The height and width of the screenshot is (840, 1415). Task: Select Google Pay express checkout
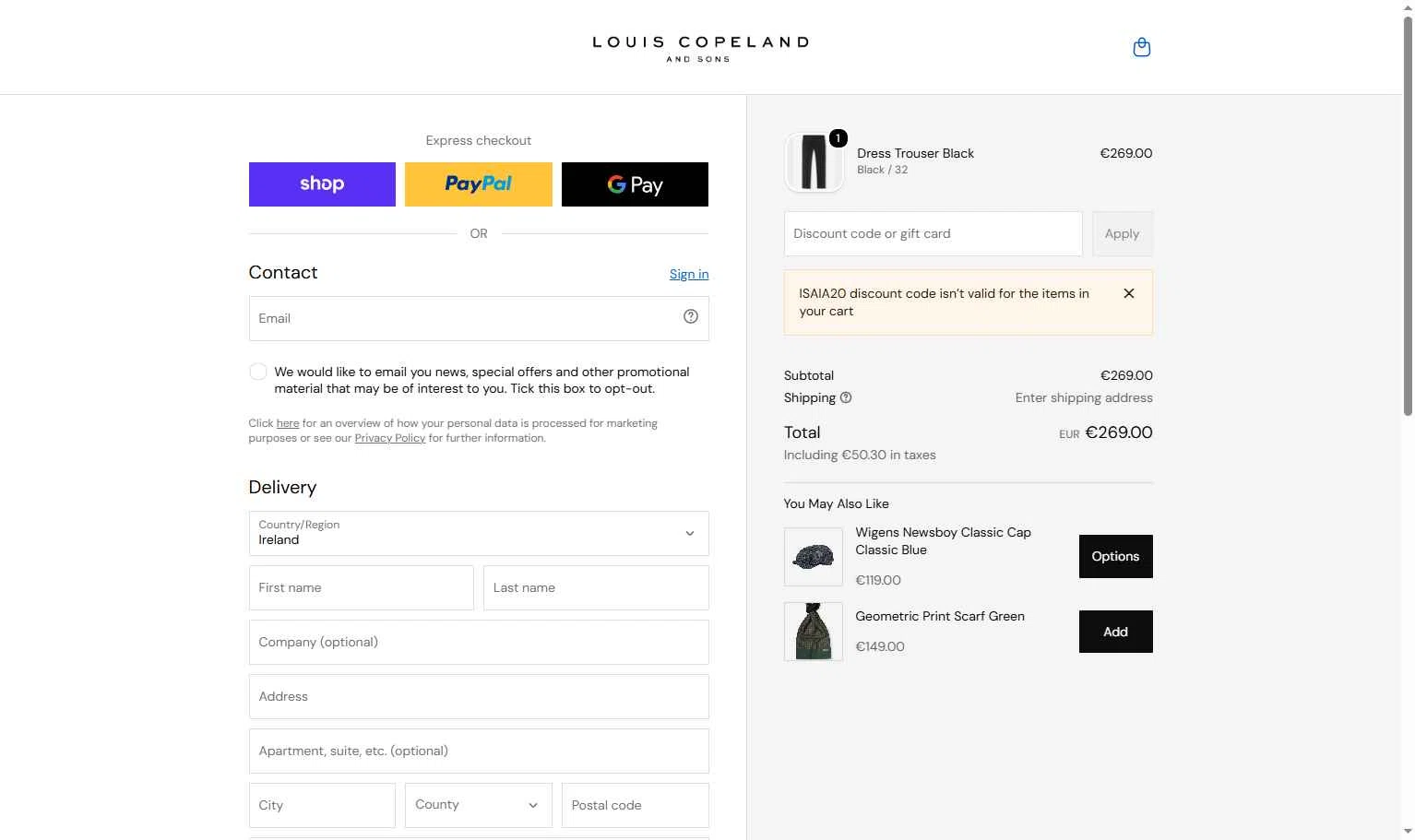[x=635, y=184]
